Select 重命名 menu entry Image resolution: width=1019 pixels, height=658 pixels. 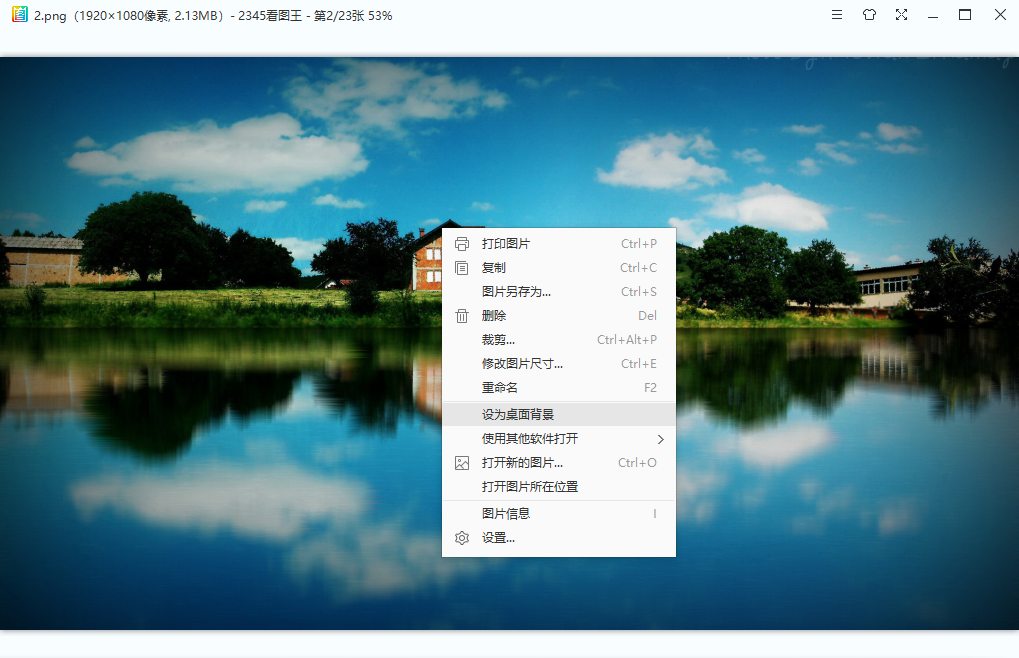[x=559, y=388]
